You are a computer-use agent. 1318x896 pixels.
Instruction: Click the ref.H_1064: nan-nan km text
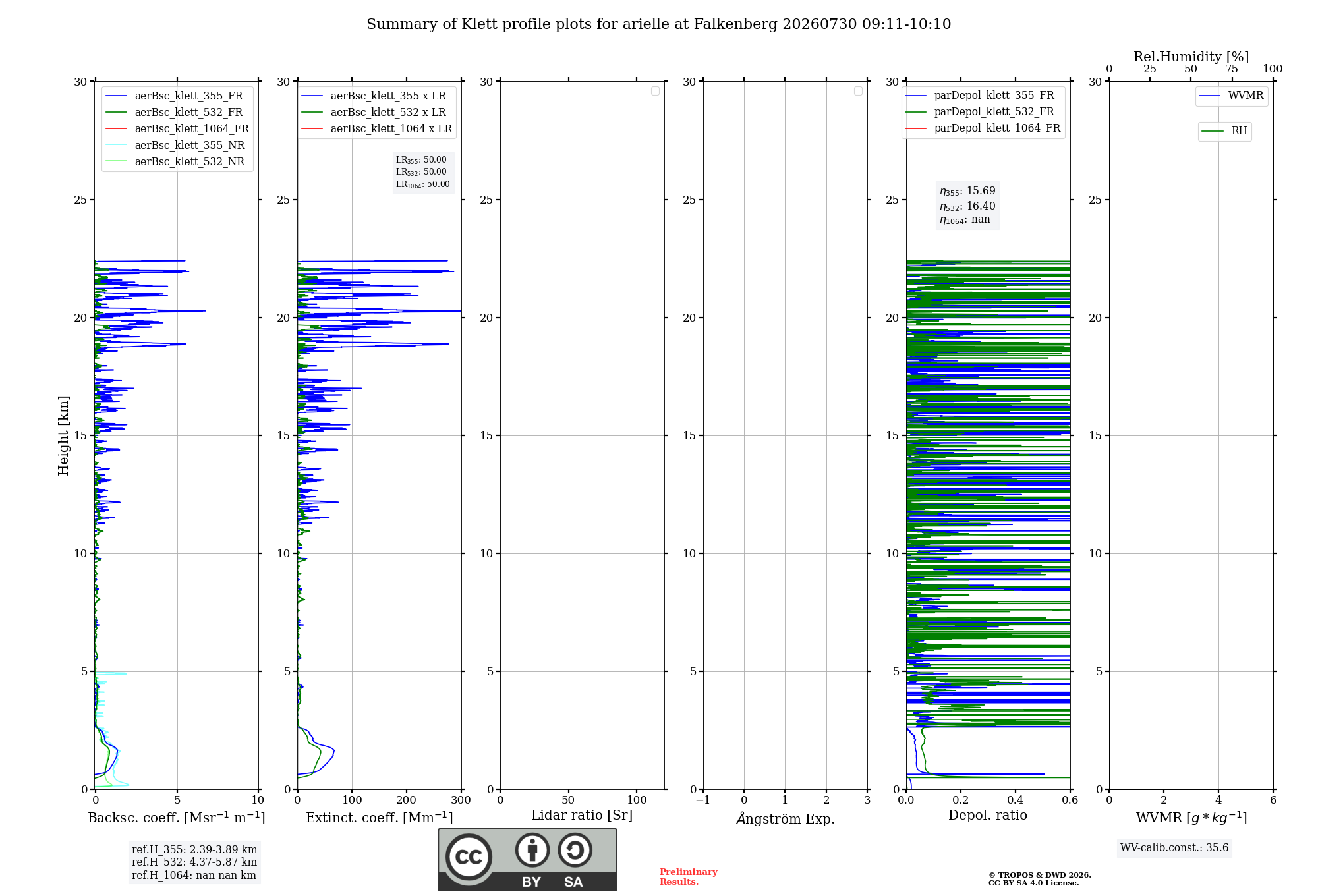pyautogui.click(x=194, y=876)
